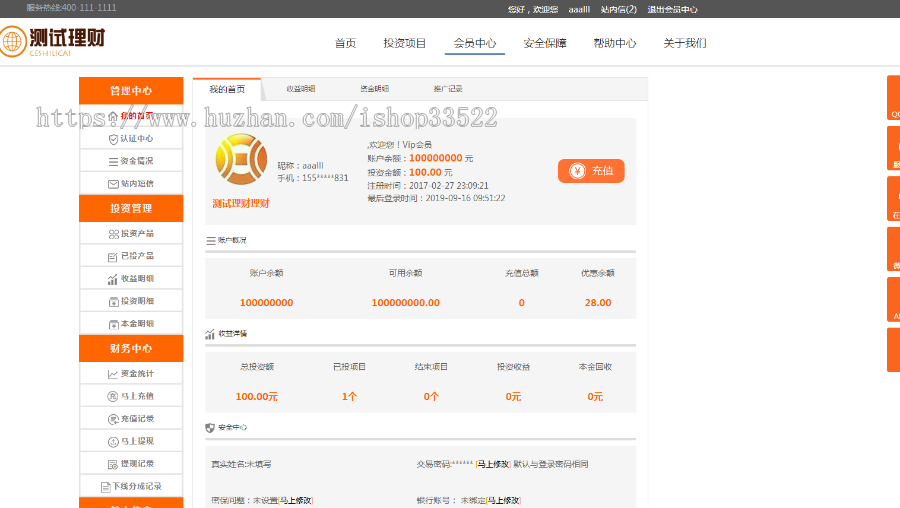Viewport: 900px width, 508px height.
Task: Click the 管理中心 sidebar header
Action: tap(131, 91)
